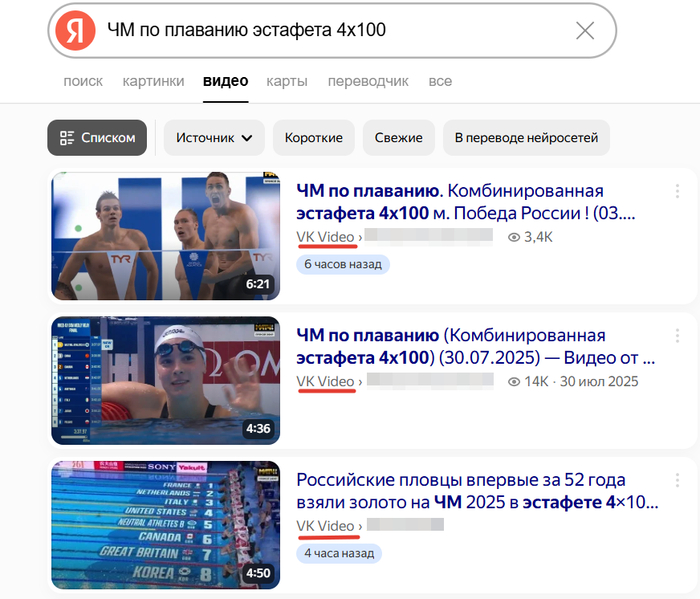700x599 pixels.
Task: Open Победа России relay video title link
Action: click(x=466, y=202)
